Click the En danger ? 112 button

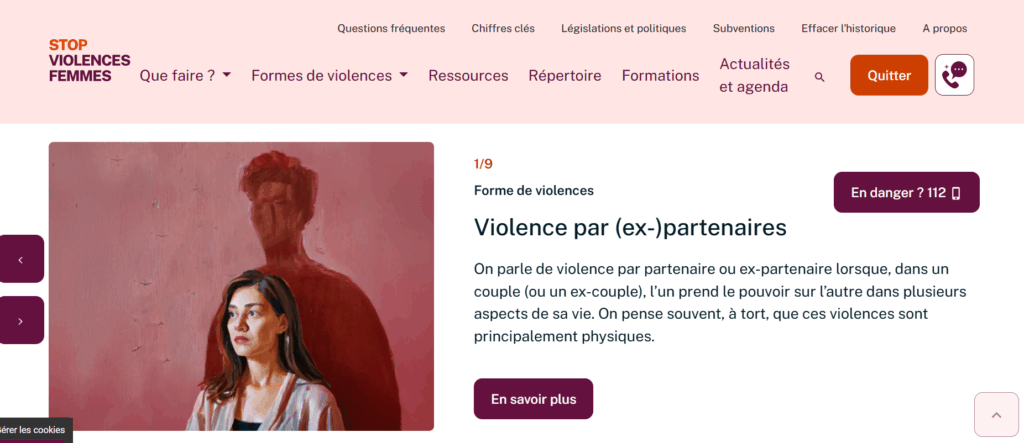tap(906, 192)
